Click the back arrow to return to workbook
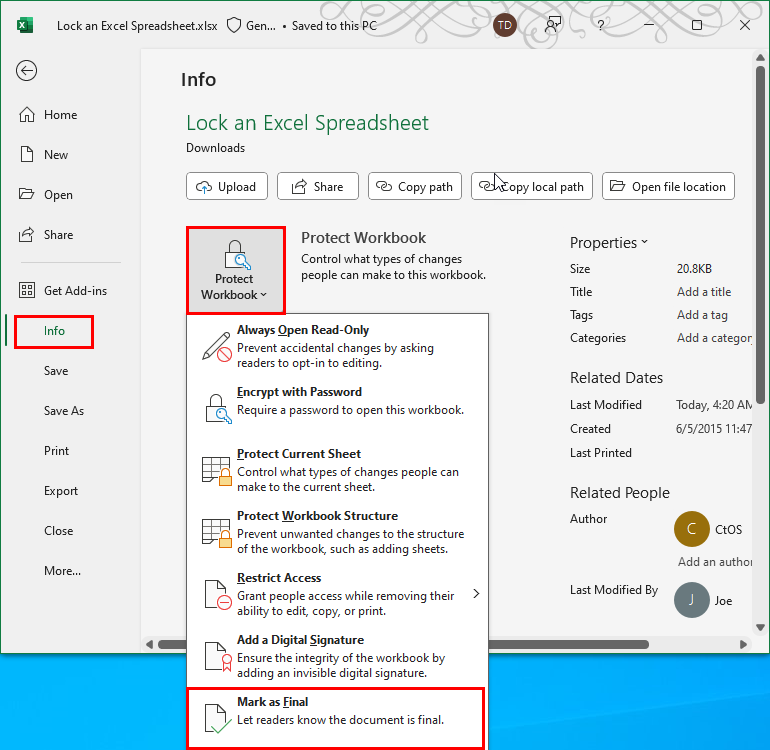The height and width of the screenshot is (750, 770). pyautogui.click(x=27, y=70)
